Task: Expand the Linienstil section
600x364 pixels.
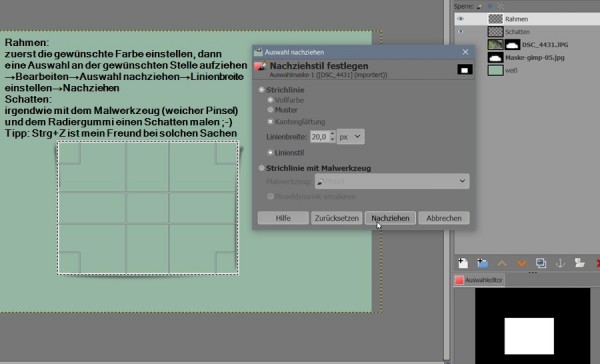Action: pos(270,153)
